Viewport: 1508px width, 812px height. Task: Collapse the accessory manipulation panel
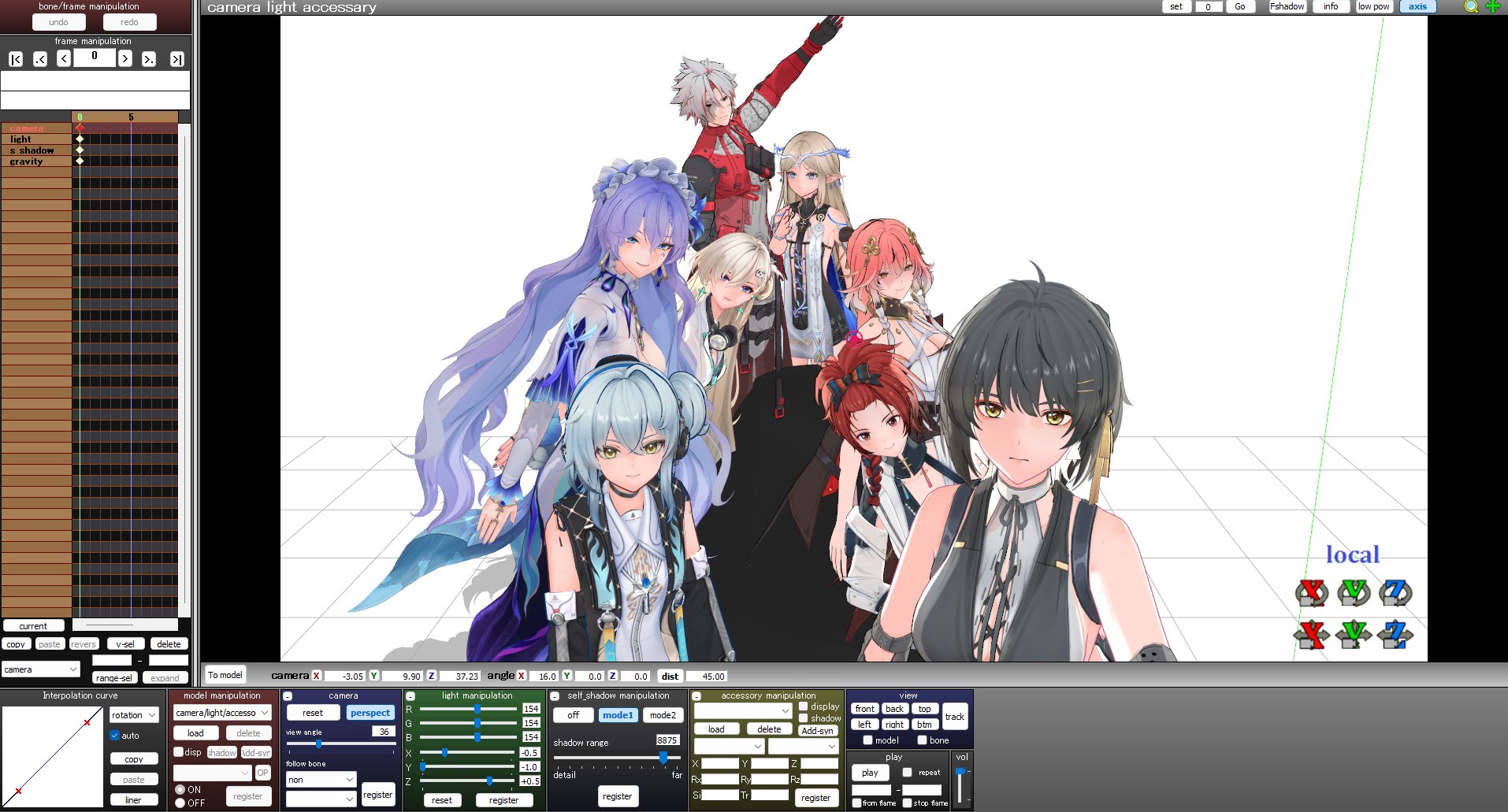click(696, 696)
